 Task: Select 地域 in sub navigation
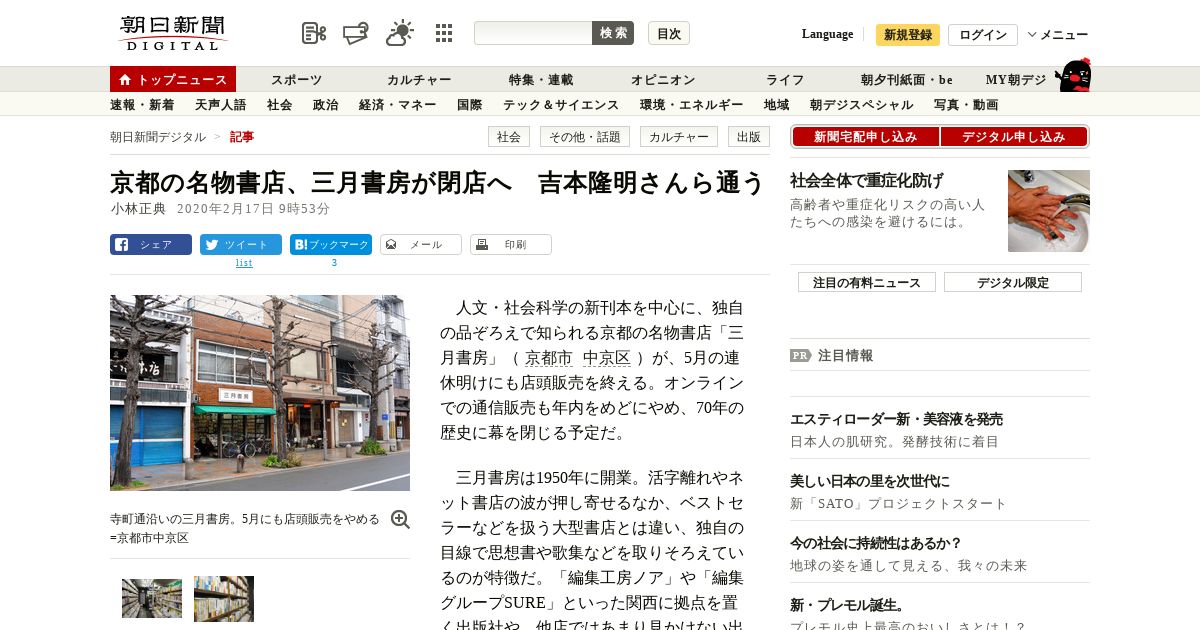[x=776, y=105]
